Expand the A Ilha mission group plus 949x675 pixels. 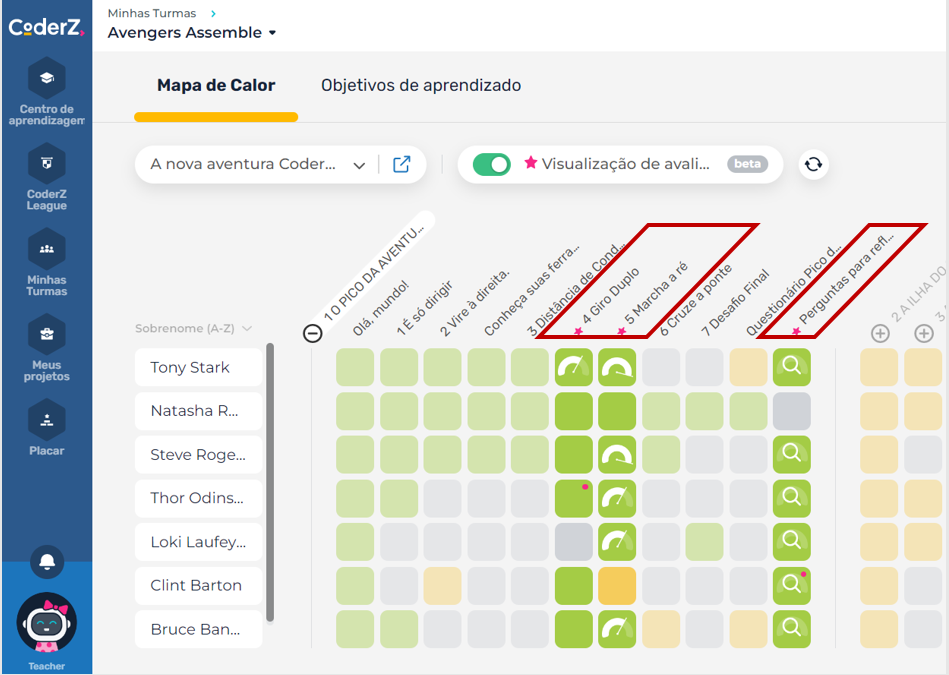tap(880, 333)
